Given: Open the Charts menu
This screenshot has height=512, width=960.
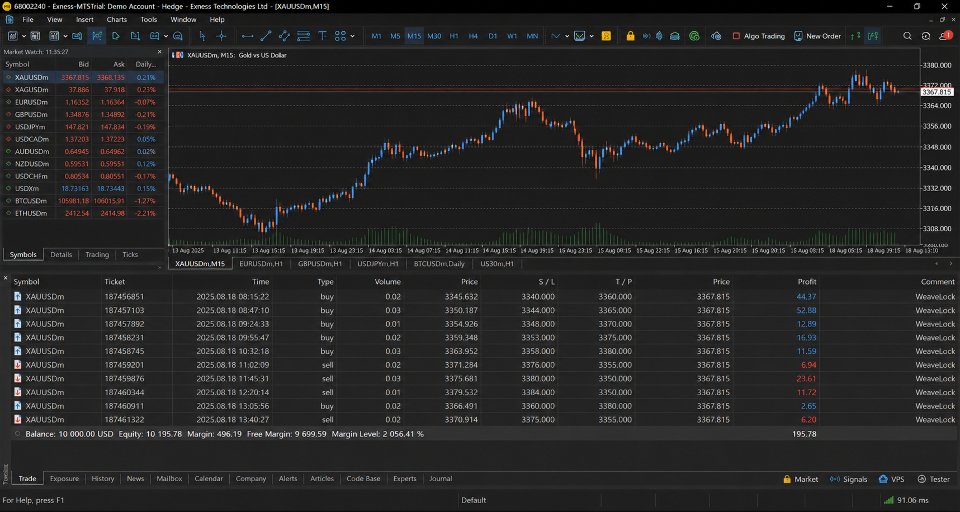Looking at the screenshot, I should [116, 20].
